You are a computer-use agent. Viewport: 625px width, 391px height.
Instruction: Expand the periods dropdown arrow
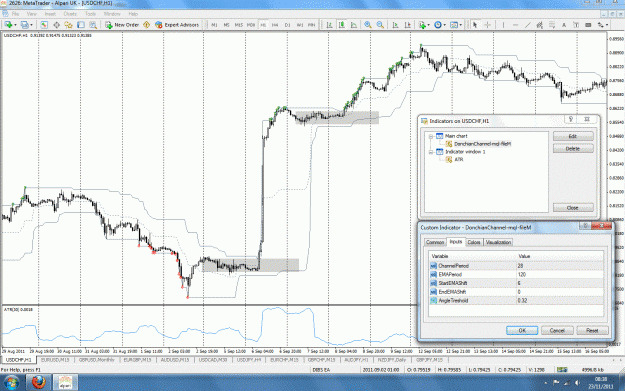444,25
